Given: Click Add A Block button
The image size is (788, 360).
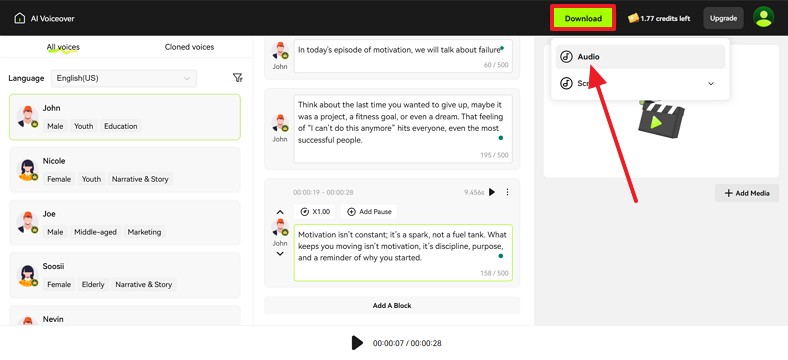Looking at the screenshot, I should (x=392, y=305).
